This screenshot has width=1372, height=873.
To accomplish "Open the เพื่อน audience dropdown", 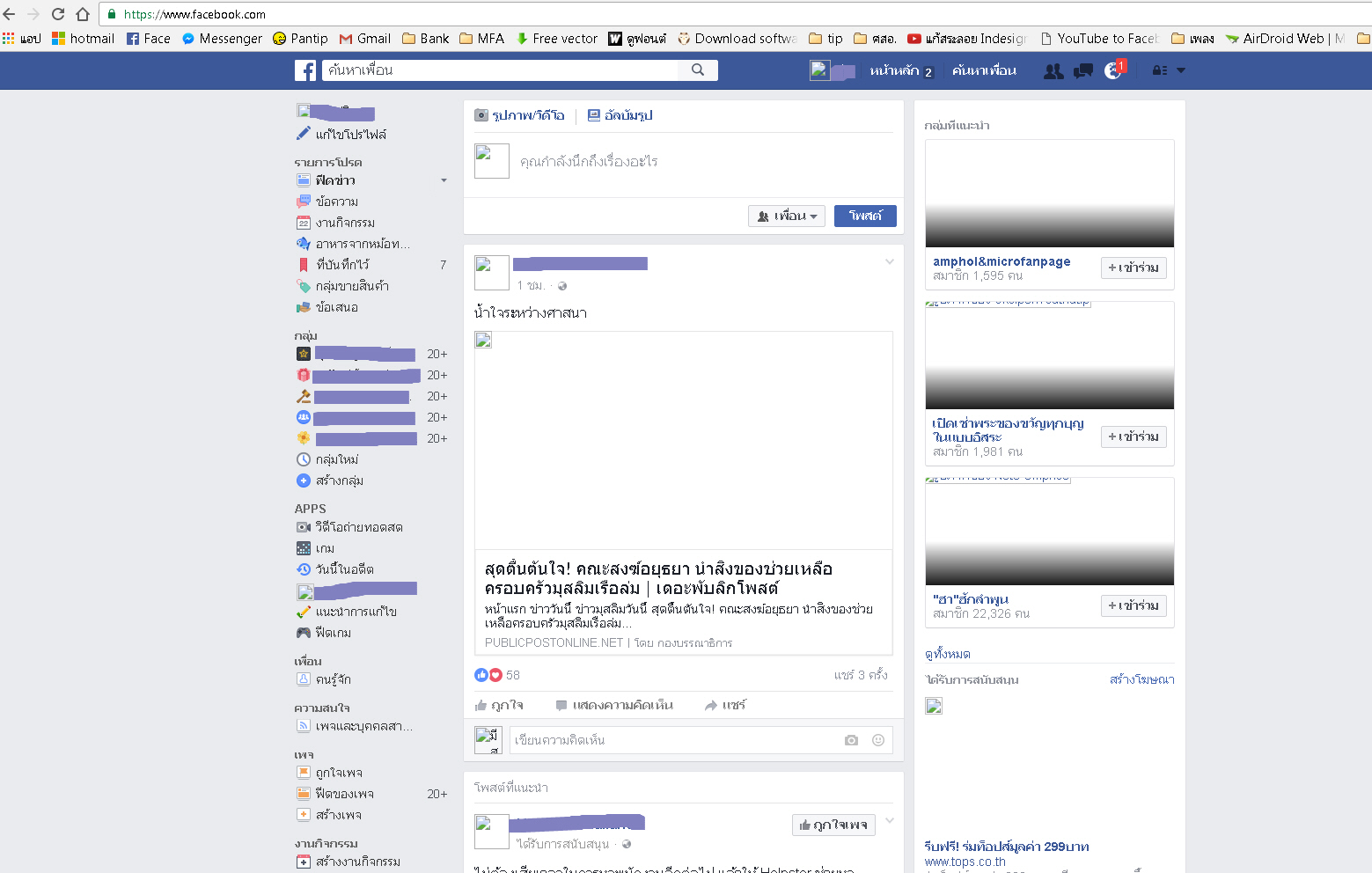I will click(787, 216).
